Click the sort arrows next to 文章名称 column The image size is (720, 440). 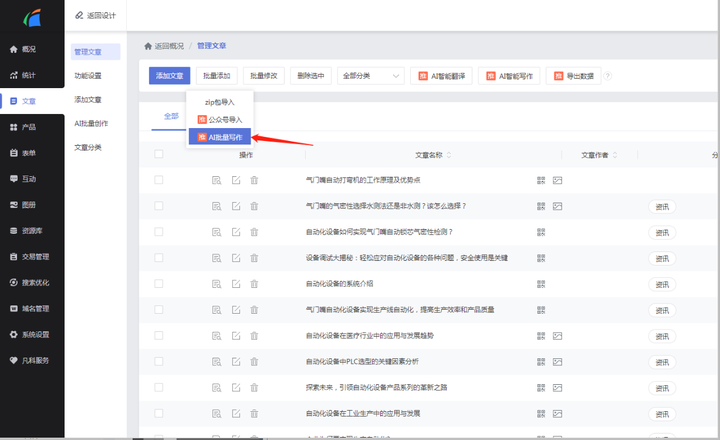[x=449, y=155]
